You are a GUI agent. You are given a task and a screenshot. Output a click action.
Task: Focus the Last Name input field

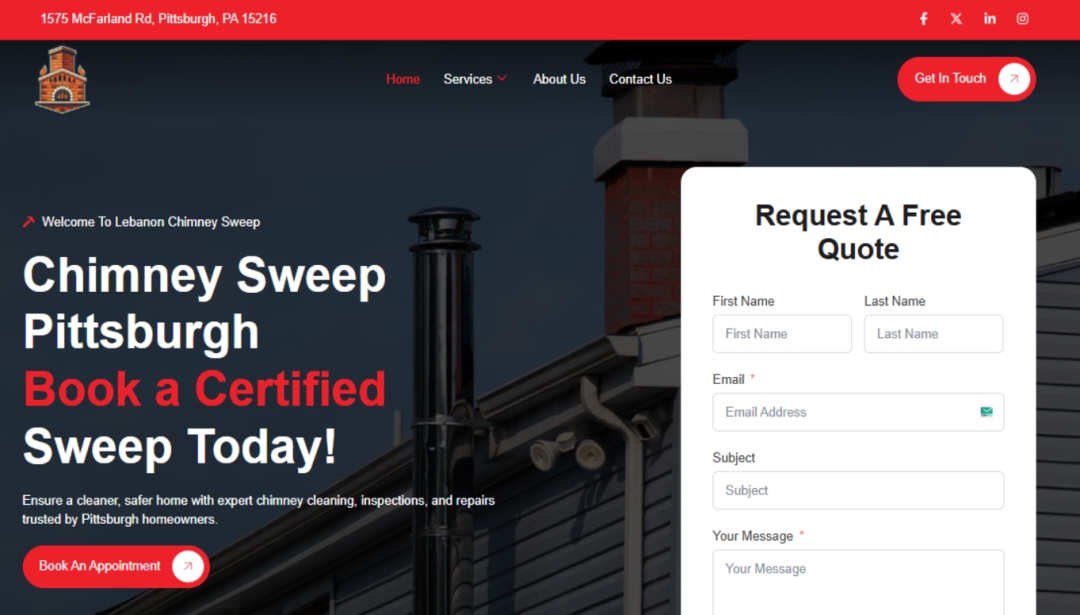[933, 334]
